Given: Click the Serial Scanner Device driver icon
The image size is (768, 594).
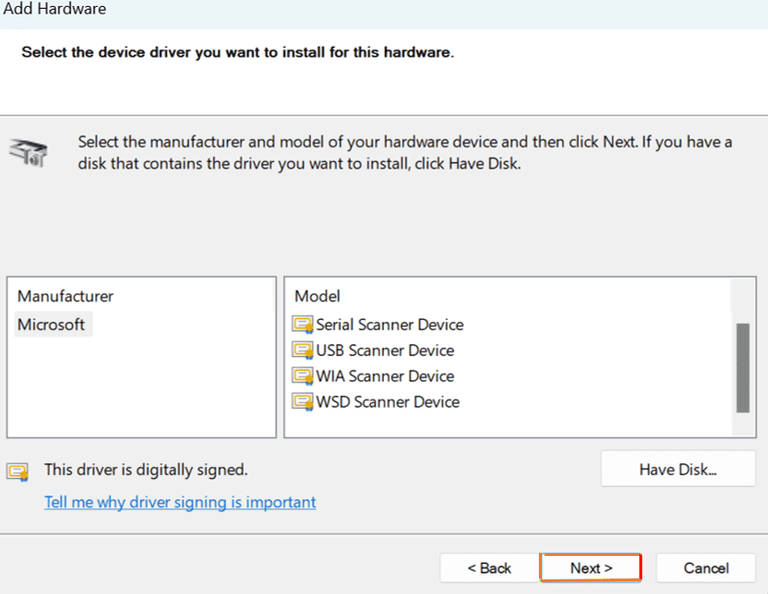Looking at the screenshot, I should tap(302, 324).
